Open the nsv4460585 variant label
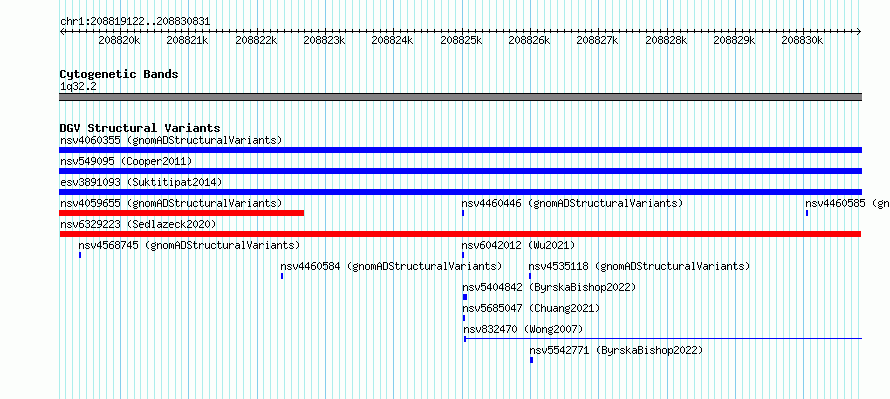Screen dimensions: 890x399 (847, 203)
